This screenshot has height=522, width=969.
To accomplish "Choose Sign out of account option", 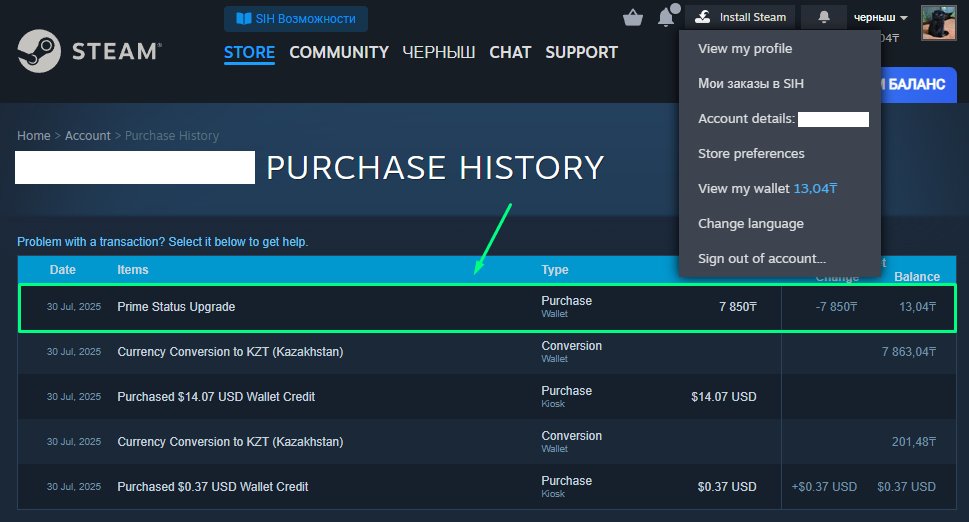I will point(761,259).
